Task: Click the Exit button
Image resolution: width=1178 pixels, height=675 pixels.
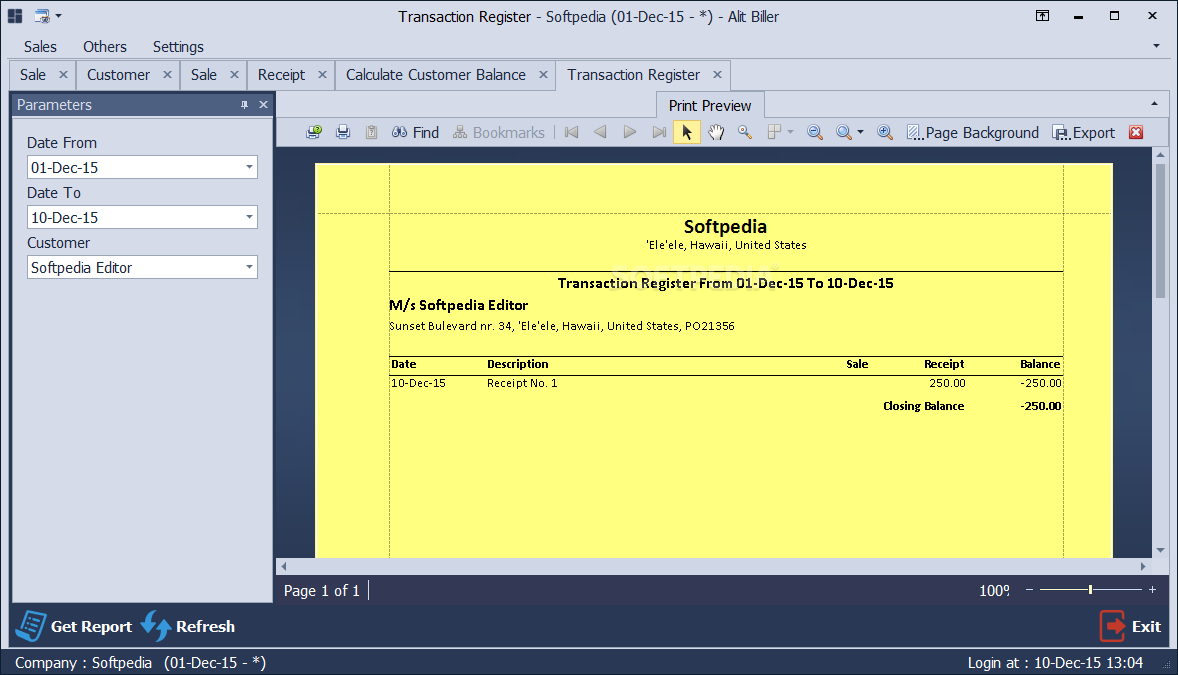Action: (1131, 626)
